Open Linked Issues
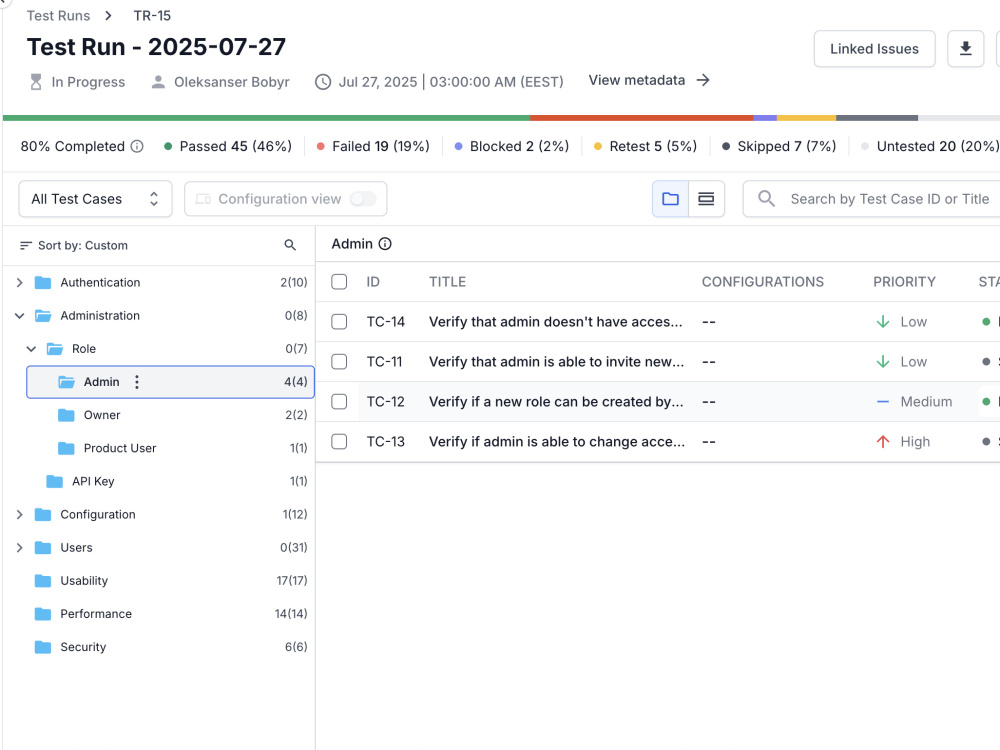Image resolution: width=1000 pixels, height=750 pixels. coord(874,48)
